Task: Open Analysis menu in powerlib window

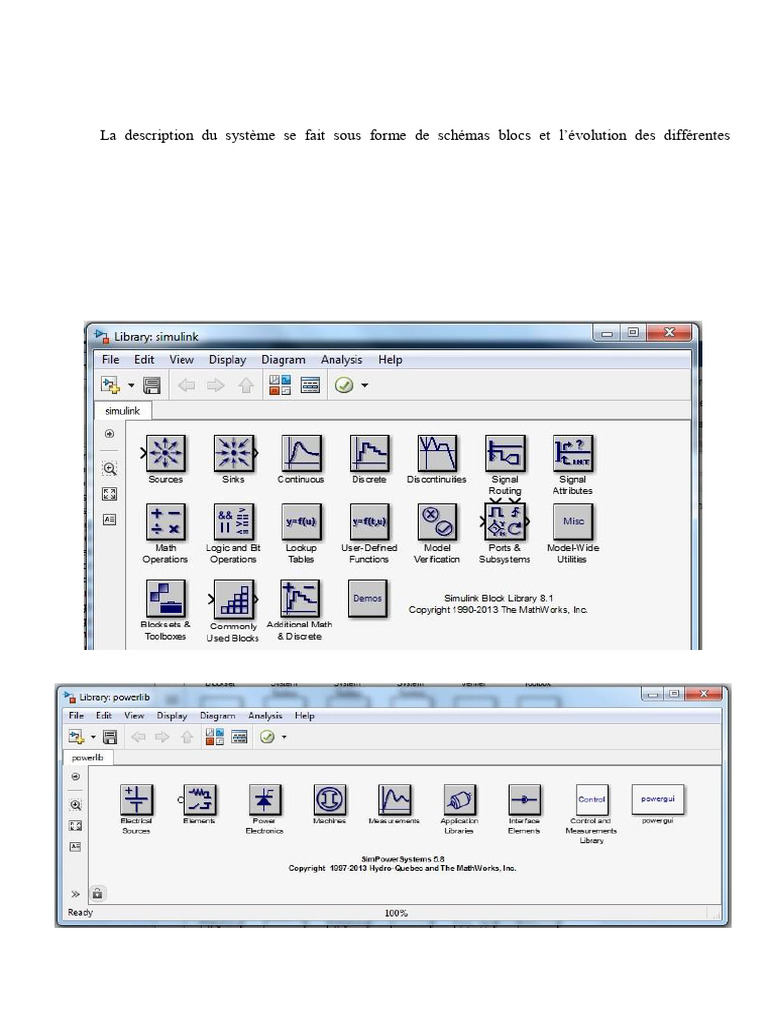Action: point(264,716)
